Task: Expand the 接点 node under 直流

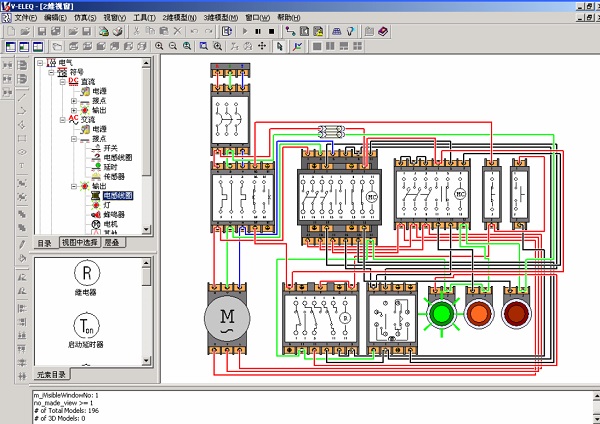Action: tap(74, 101)
